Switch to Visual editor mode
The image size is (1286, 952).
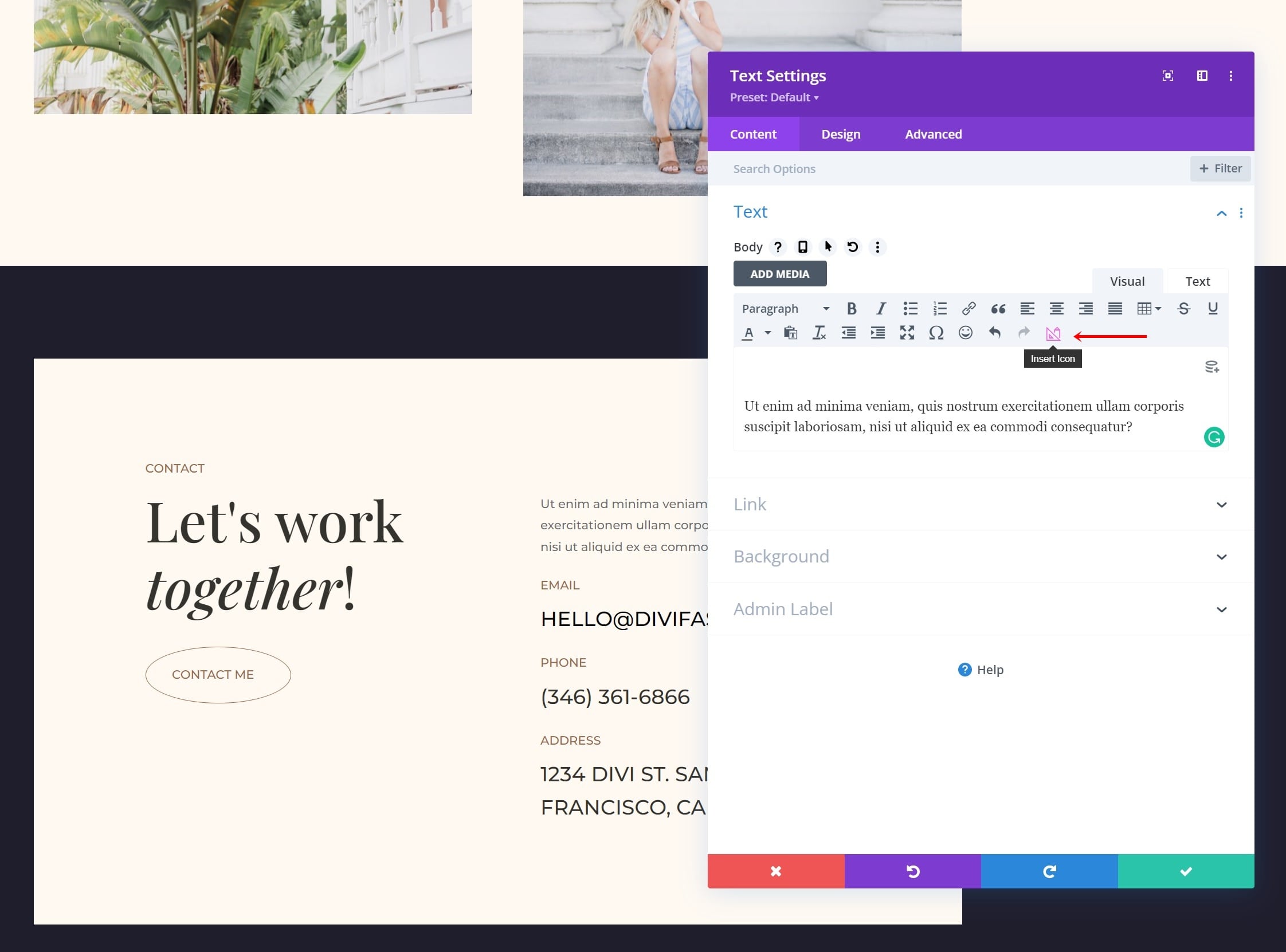click(1126, 280)
